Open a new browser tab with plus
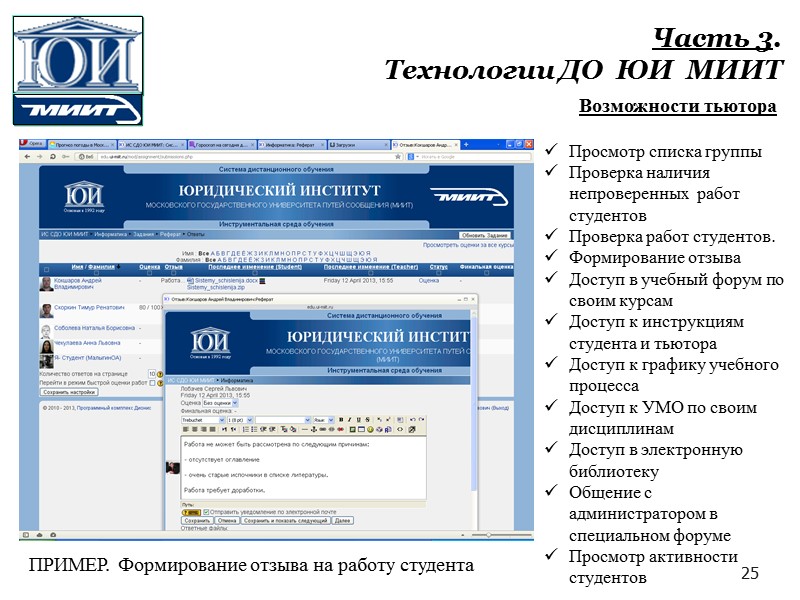This screenshot has width=800, height=600. pyautogui.click(x=466, y=145)
